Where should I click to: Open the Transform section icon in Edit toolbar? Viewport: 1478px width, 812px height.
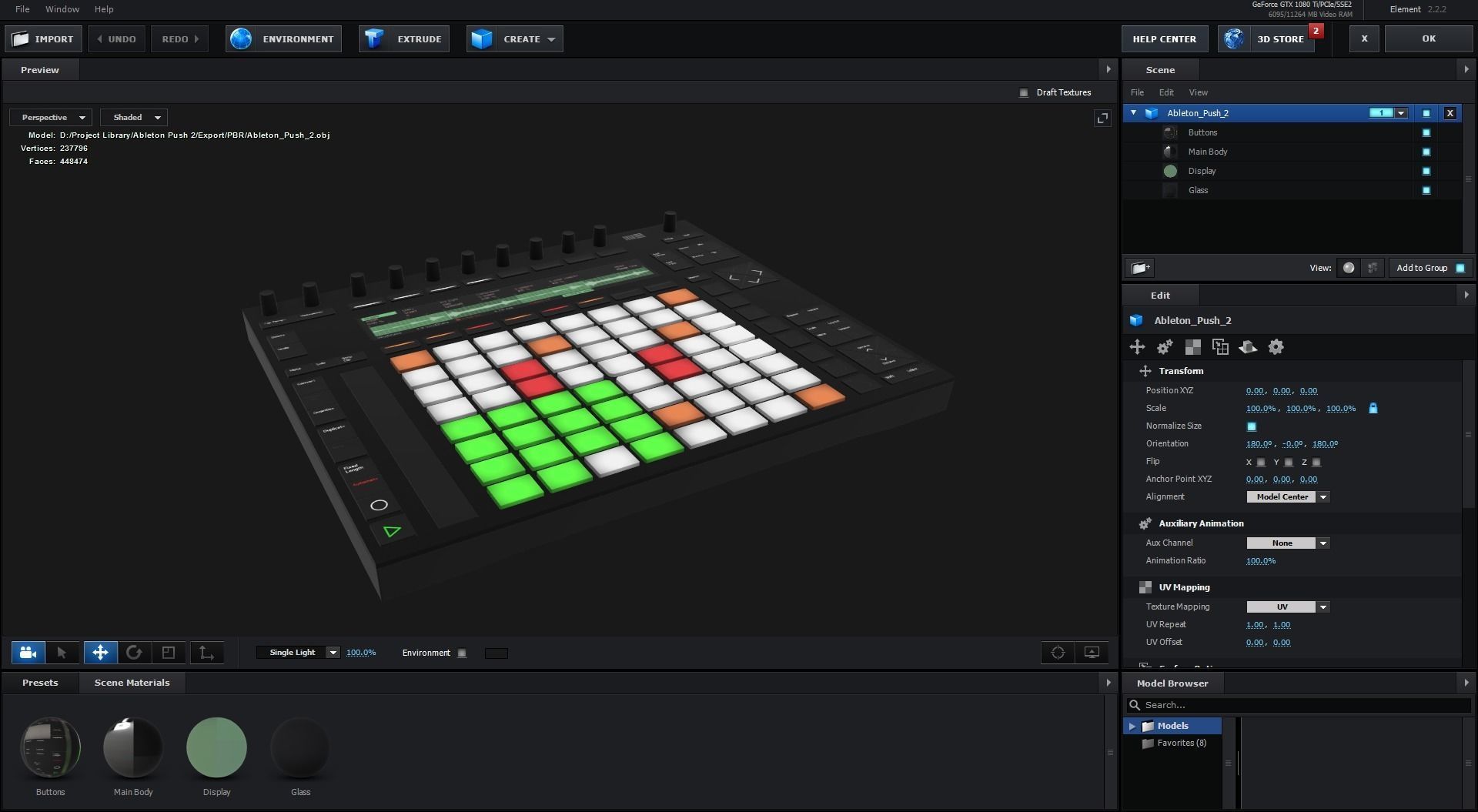coord(1137,347)
